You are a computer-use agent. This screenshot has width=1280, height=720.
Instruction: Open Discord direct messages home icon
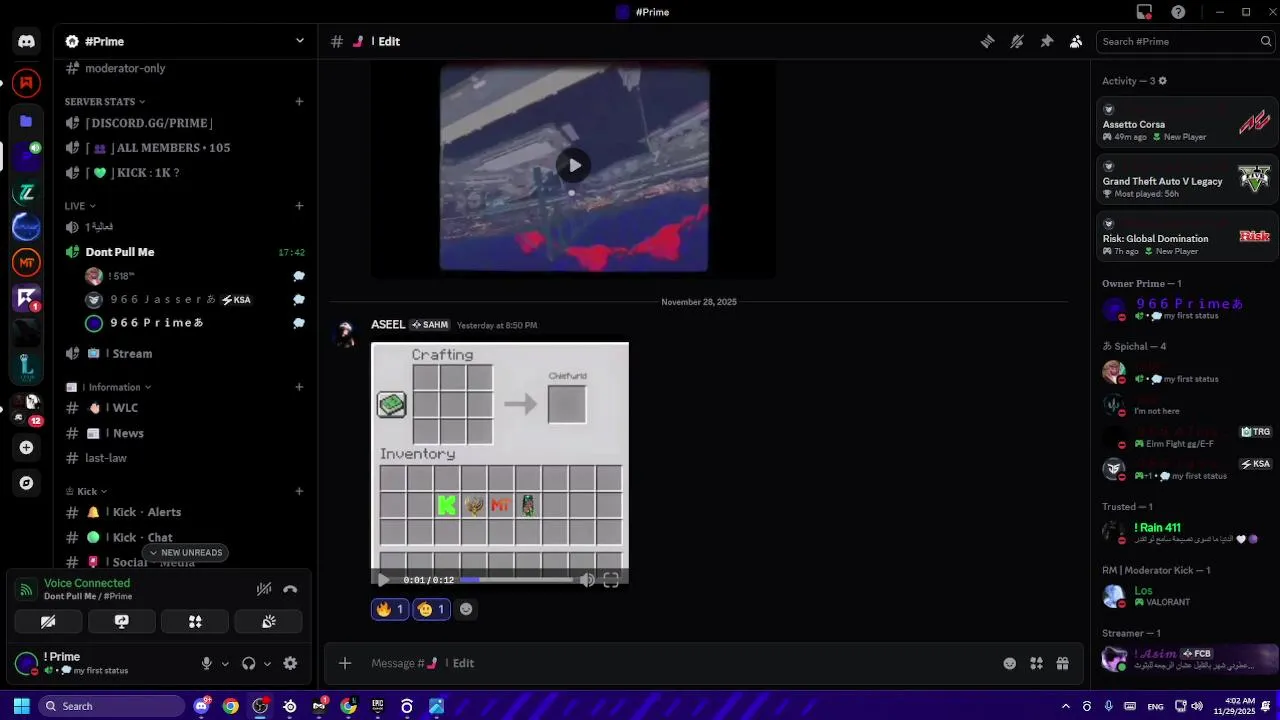coord(26,42)
